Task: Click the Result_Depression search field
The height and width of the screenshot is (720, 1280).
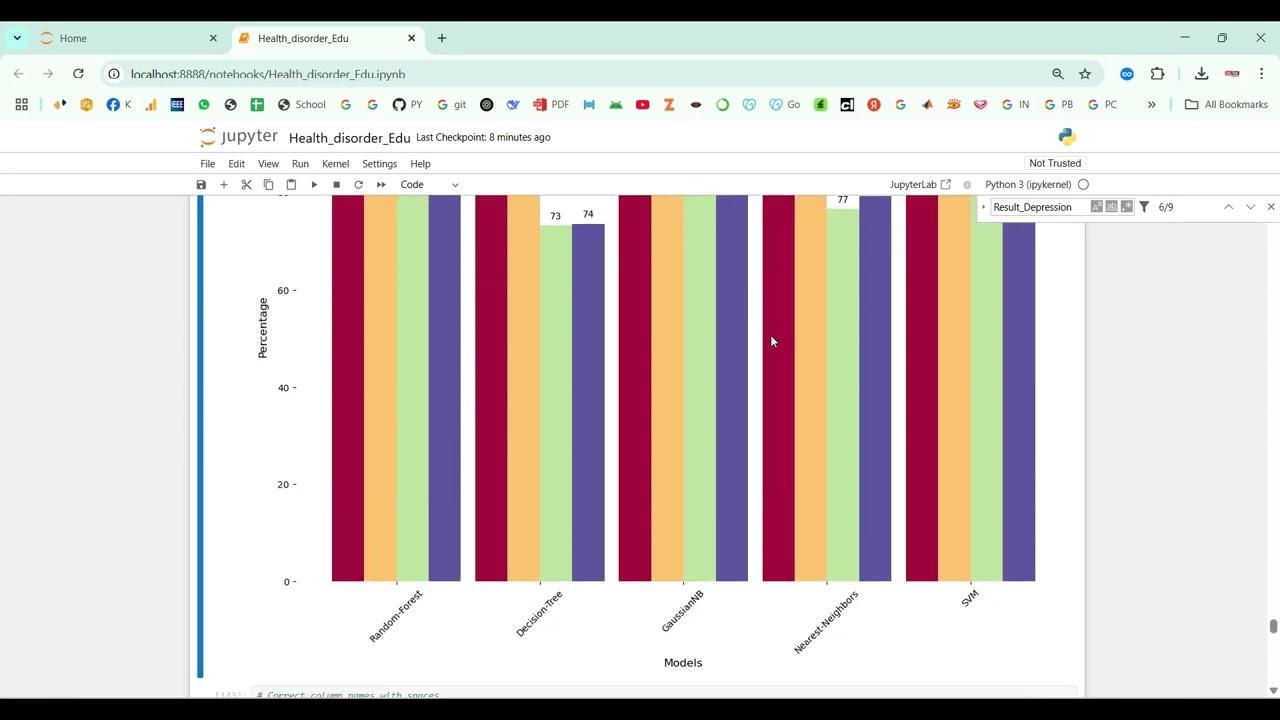Action: point(1040,207)
